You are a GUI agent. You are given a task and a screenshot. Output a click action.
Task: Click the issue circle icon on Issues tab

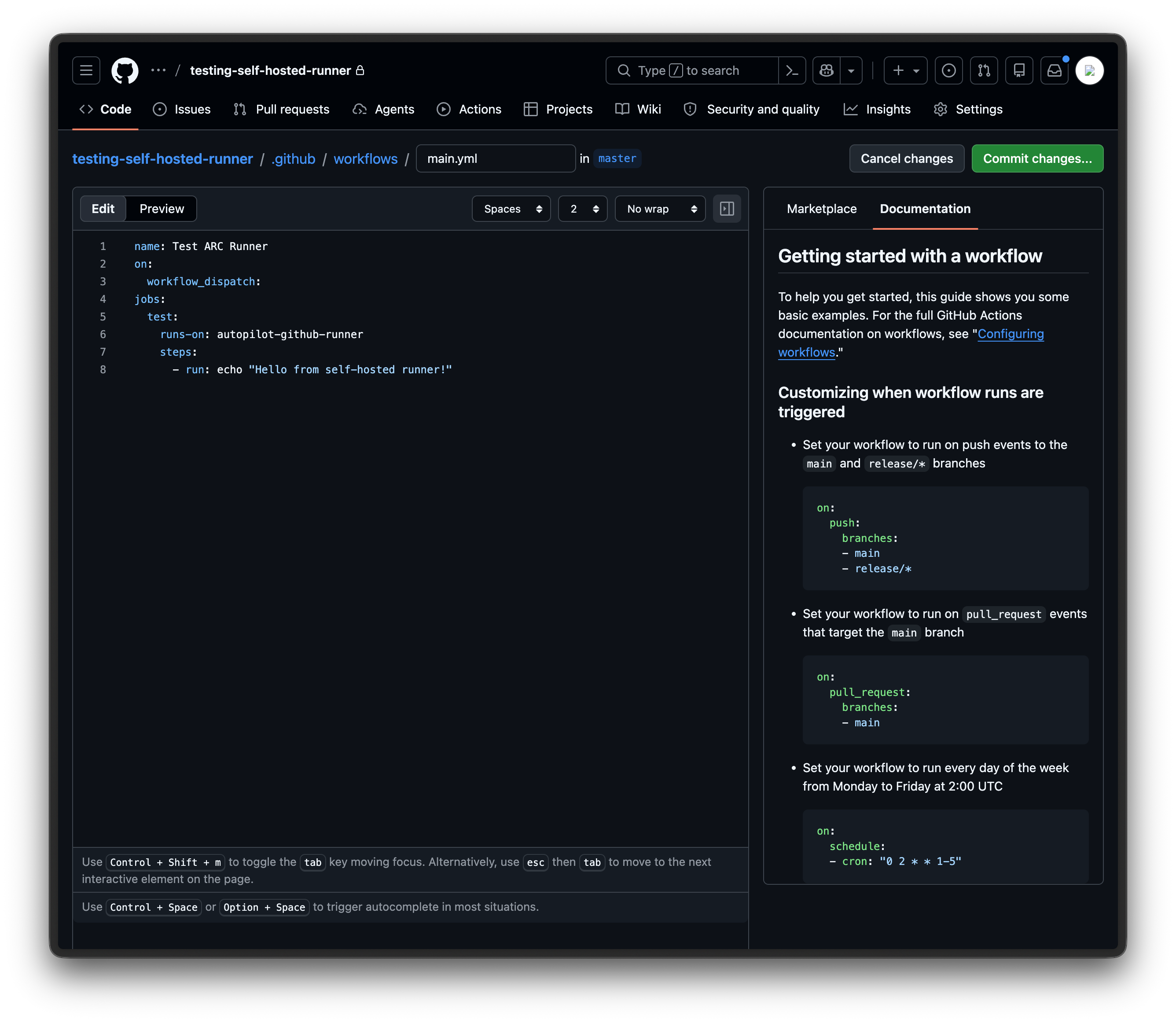coord(160,109)
